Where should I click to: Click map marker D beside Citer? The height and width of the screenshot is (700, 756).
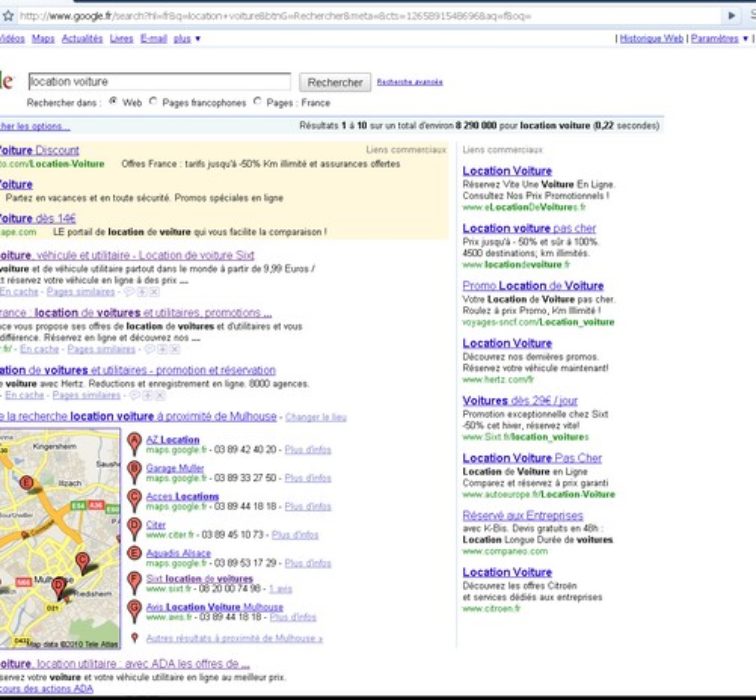pos(134,528)
